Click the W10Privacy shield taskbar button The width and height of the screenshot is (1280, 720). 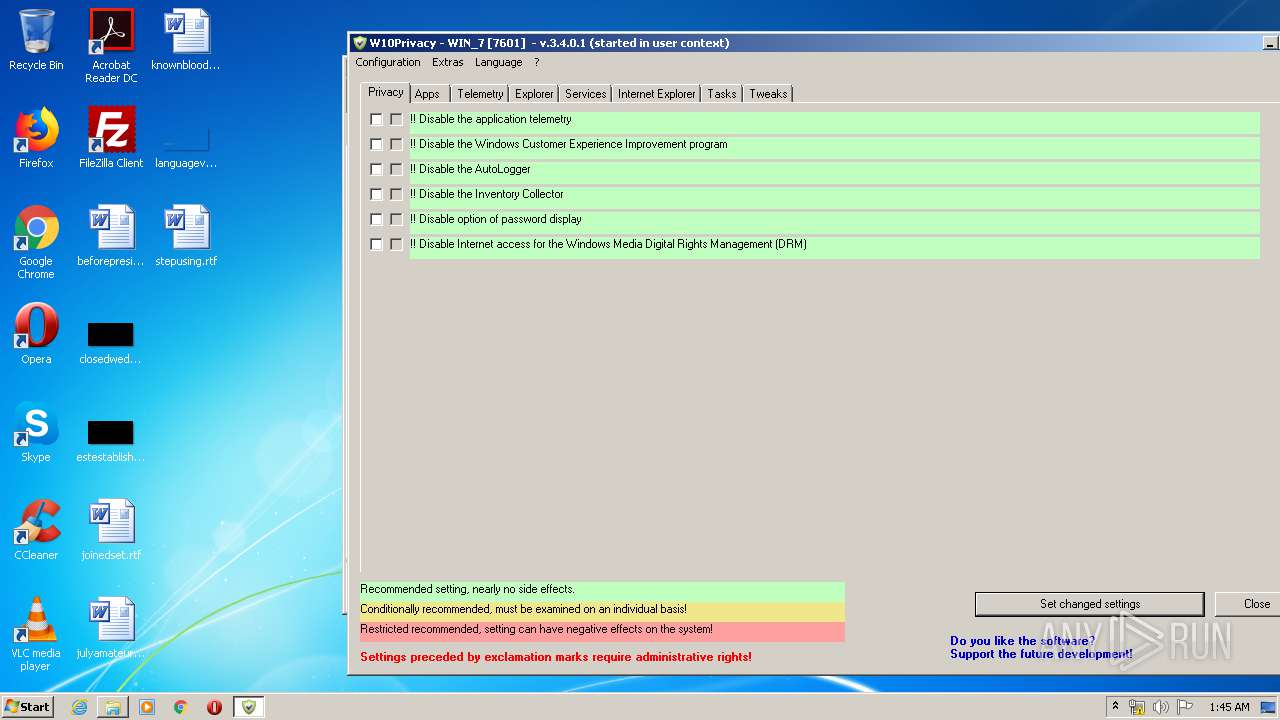249,707
